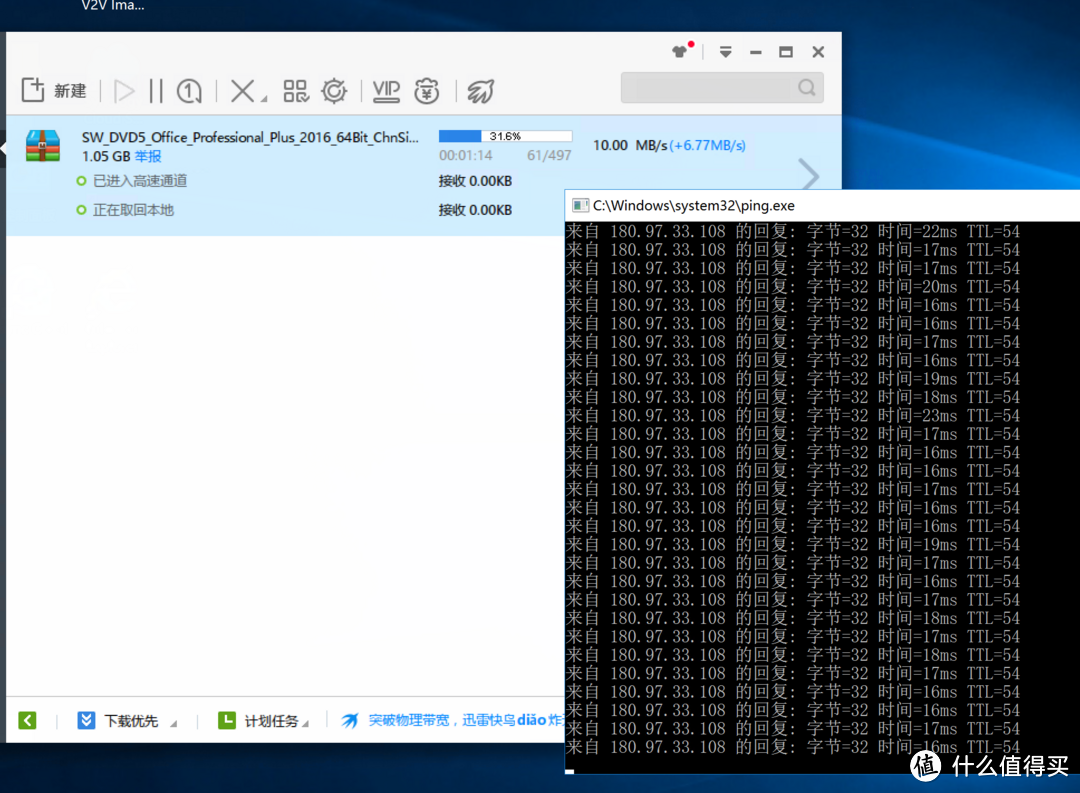This screenshot has width=1080, height=793.
Task: Click the 1.05 GB file size text
Action: pyautogui.click(x=106, y=156)
